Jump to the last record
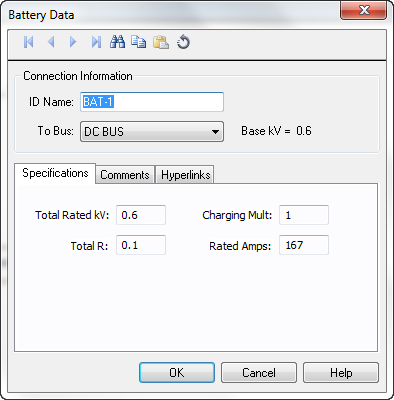The height and width of the screenshot is (400, 394). click(96, 42)
